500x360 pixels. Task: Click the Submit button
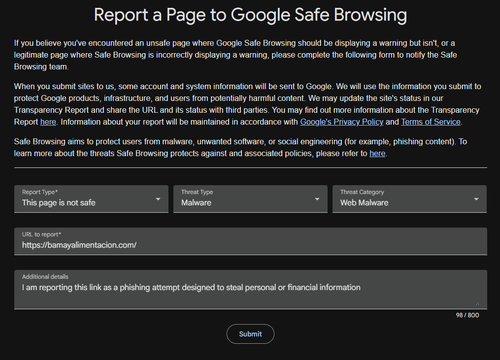point(250,334)
